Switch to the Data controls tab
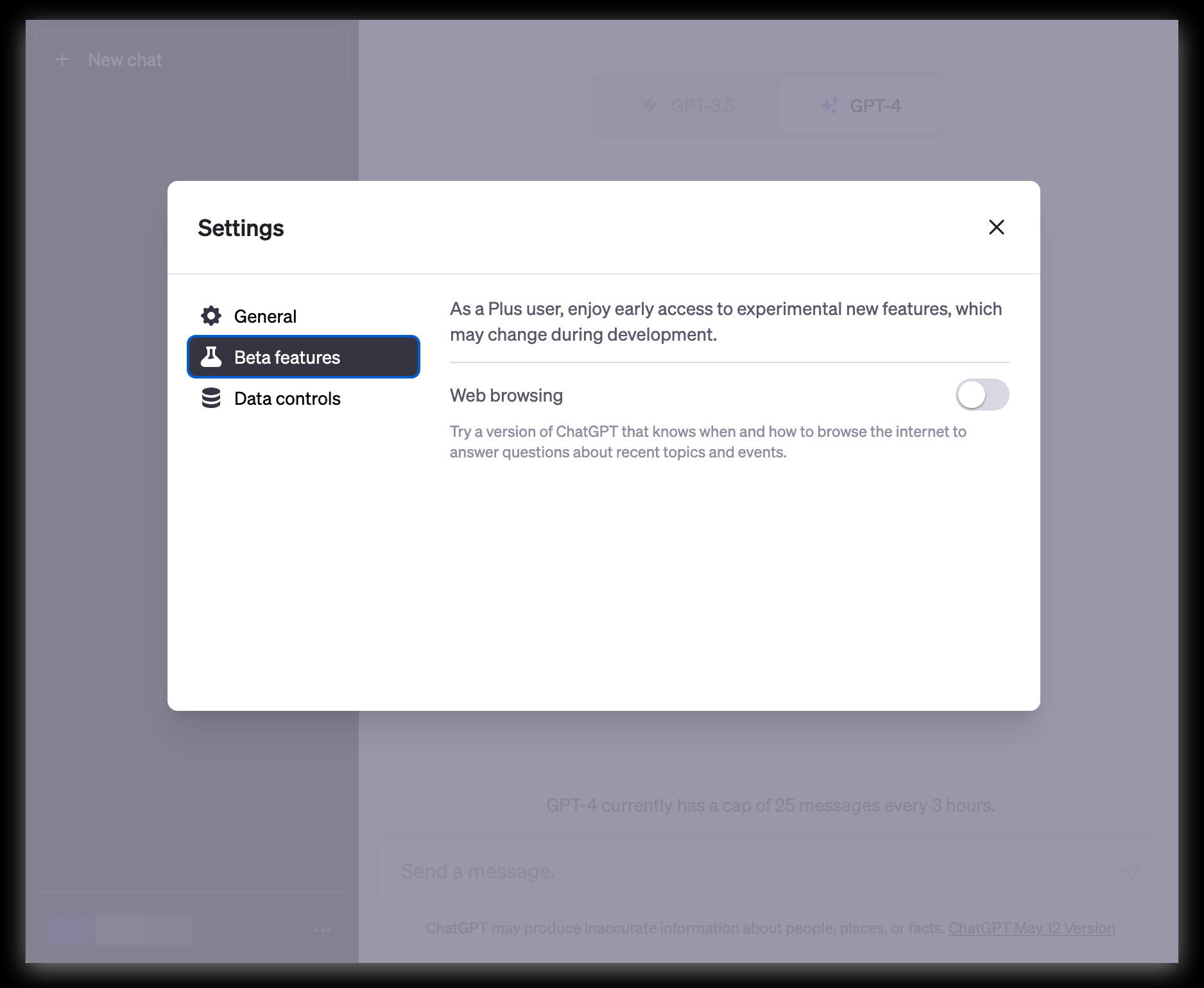The image size is (1204, 988). 303,398
